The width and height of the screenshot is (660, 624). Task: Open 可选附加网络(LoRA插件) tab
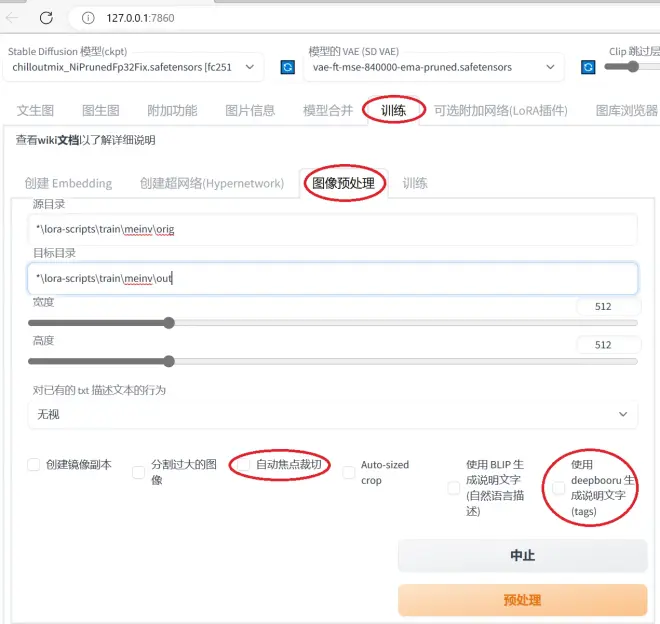(x=501, y=110)
